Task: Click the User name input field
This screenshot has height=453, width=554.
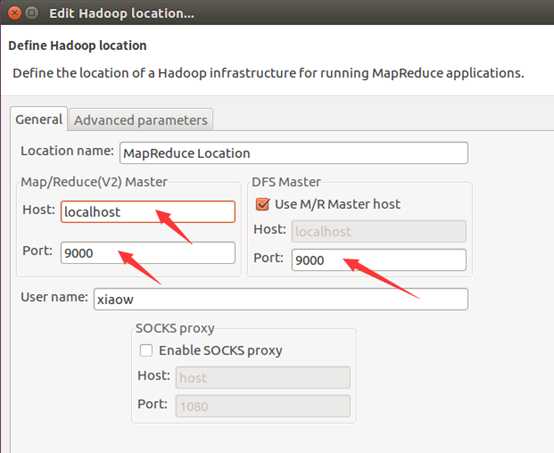Action: (x=281, y=299)
